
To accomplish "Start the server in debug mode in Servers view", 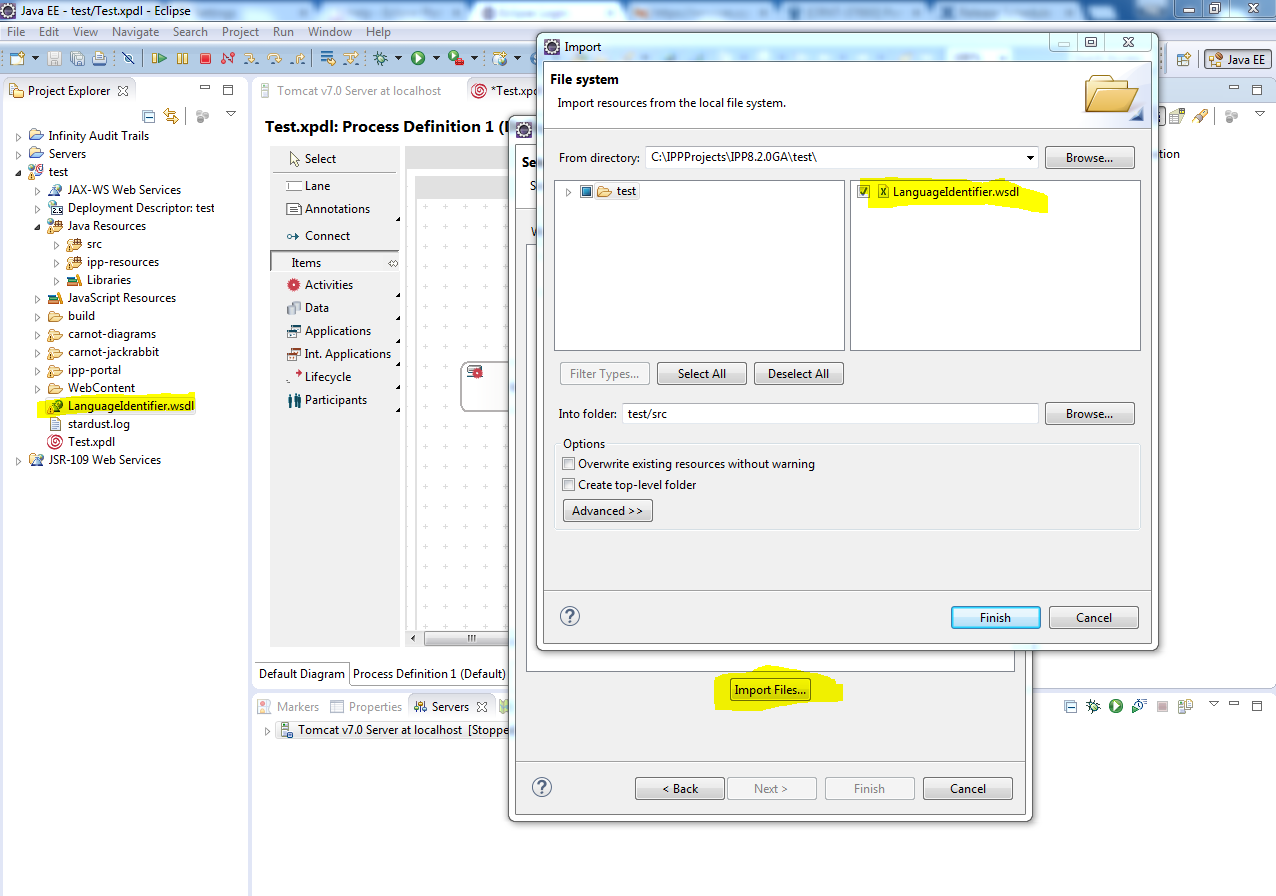I will tap(1093, 706).
